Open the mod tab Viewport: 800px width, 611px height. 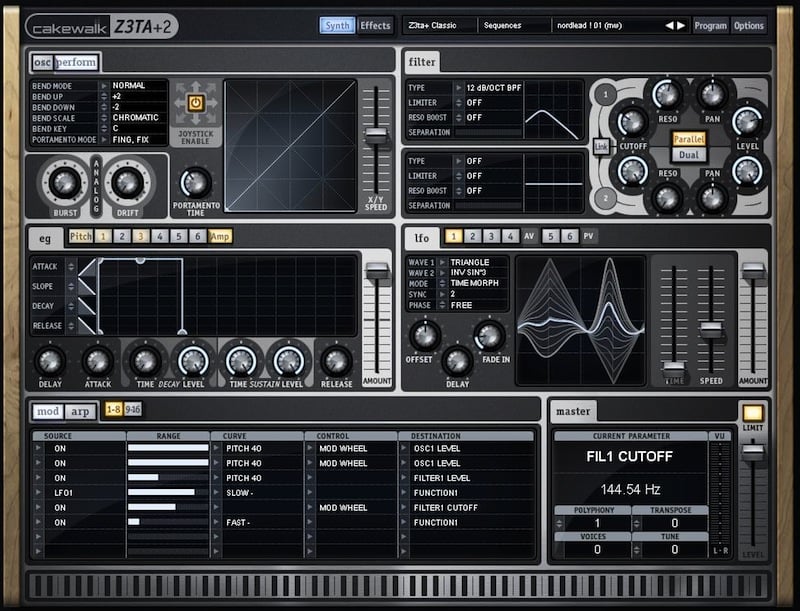click(x=48, y=411)
